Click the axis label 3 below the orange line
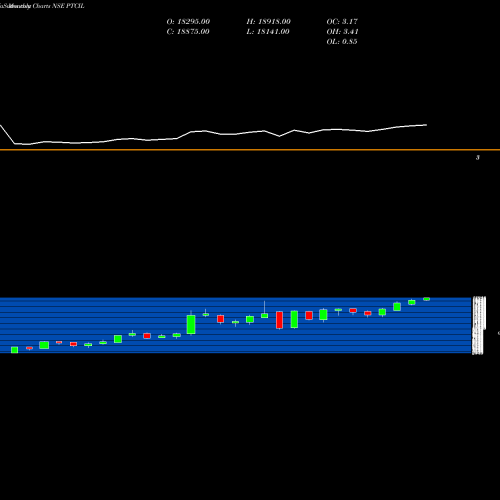 point(478,158)
